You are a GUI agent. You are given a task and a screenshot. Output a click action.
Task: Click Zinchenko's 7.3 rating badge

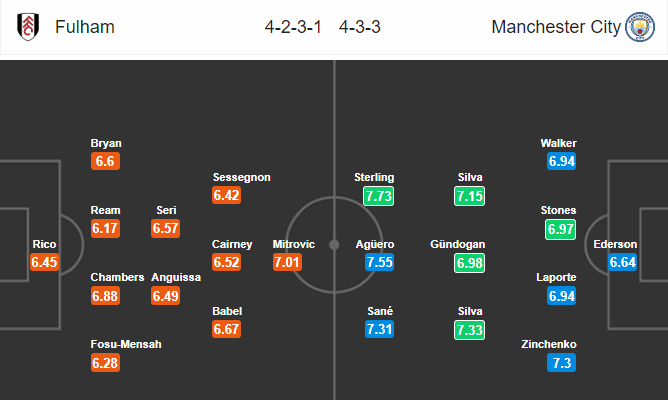(x=561, y=363)
